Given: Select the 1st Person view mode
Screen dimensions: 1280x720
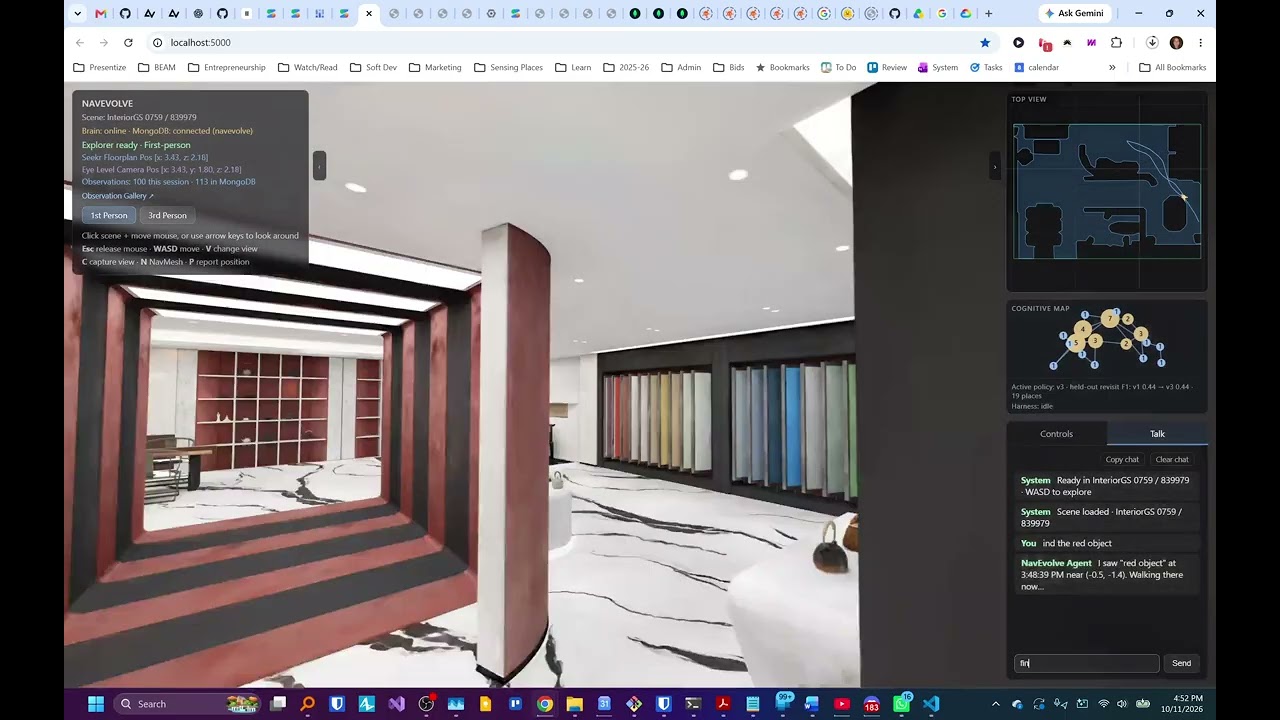Looking at the screenshot, I should [x=109, y=215].
